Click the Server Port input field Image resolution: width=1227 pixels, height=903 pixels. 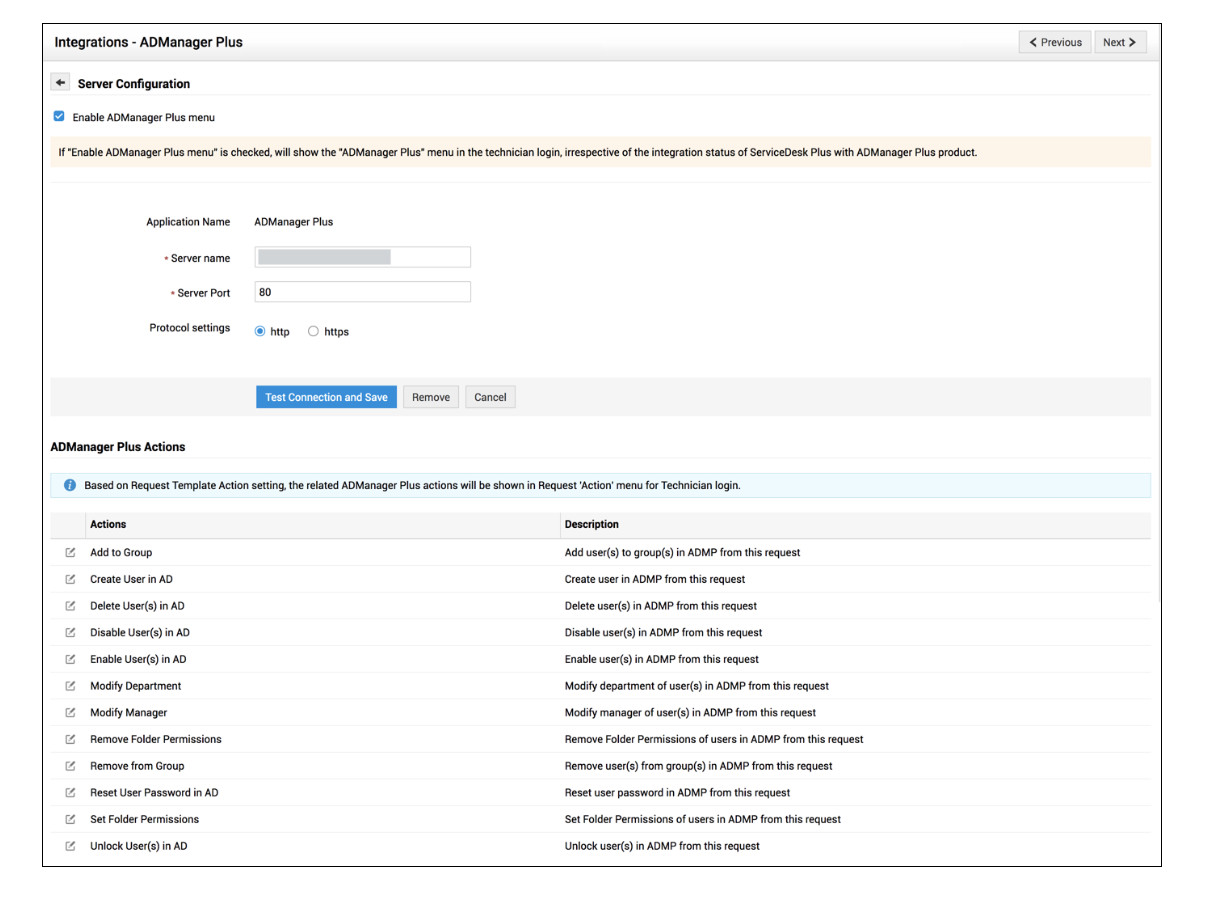362,292
